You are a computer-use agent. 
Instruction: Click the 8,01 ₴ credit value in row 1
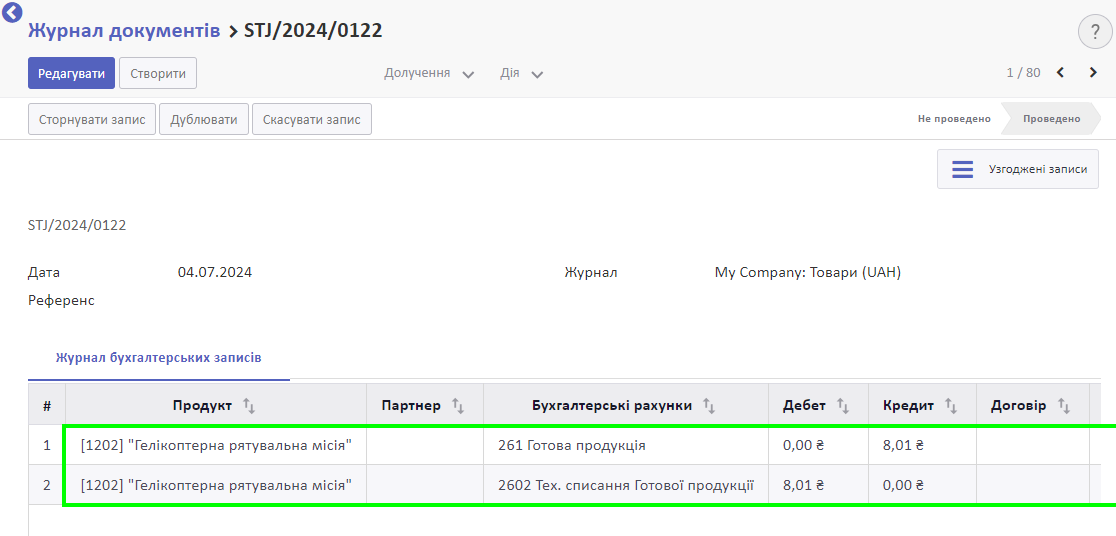(x=902, y=446)
